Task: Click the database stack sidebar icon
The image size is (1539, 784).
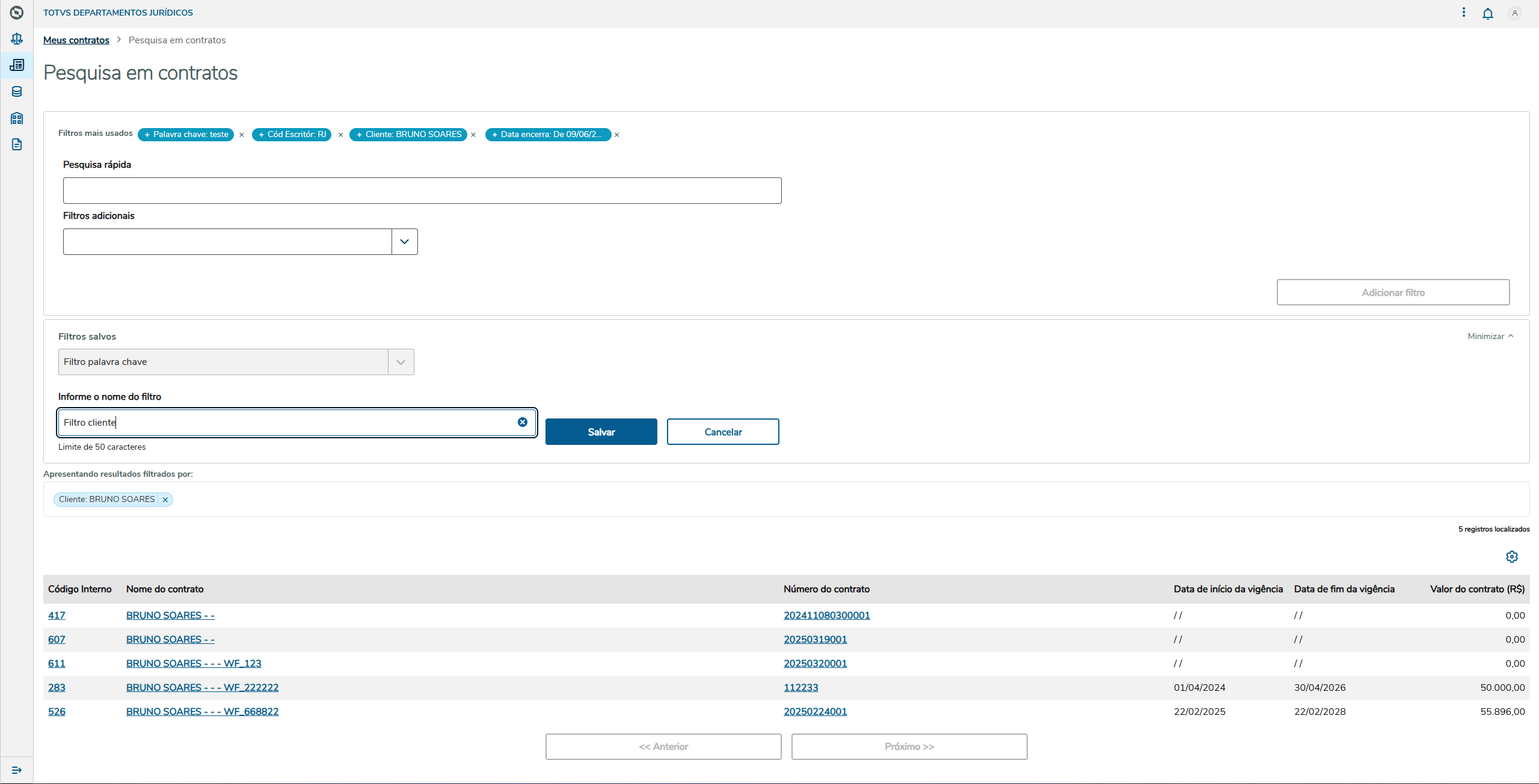Action: click(17, 91)
